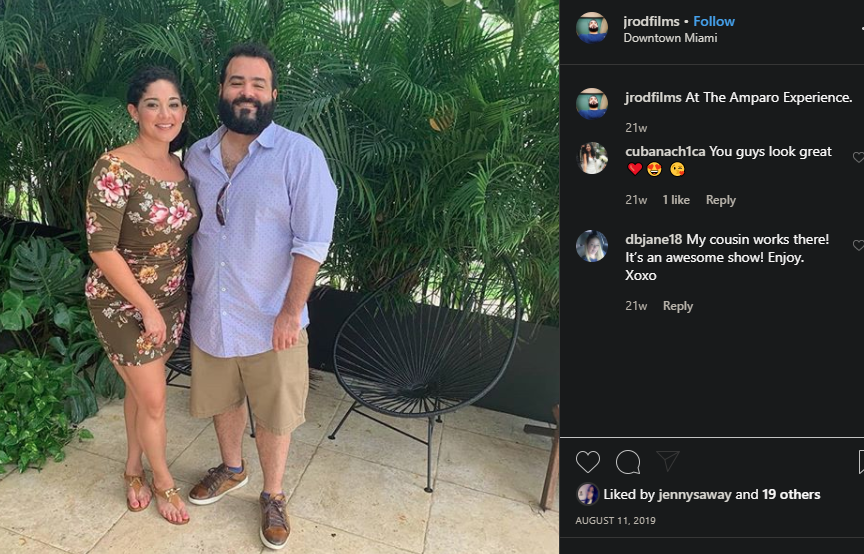Like dbjane18's comment with small heart

click(858, 245)
